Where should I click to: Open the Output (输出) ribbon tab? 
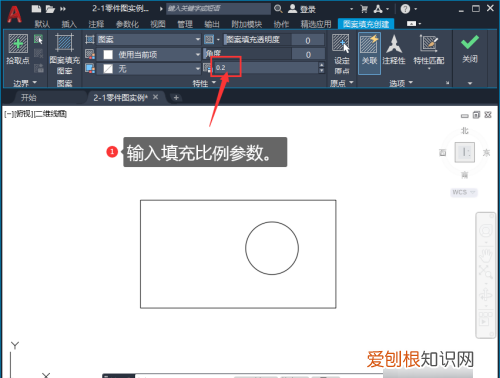coord(212,24)
